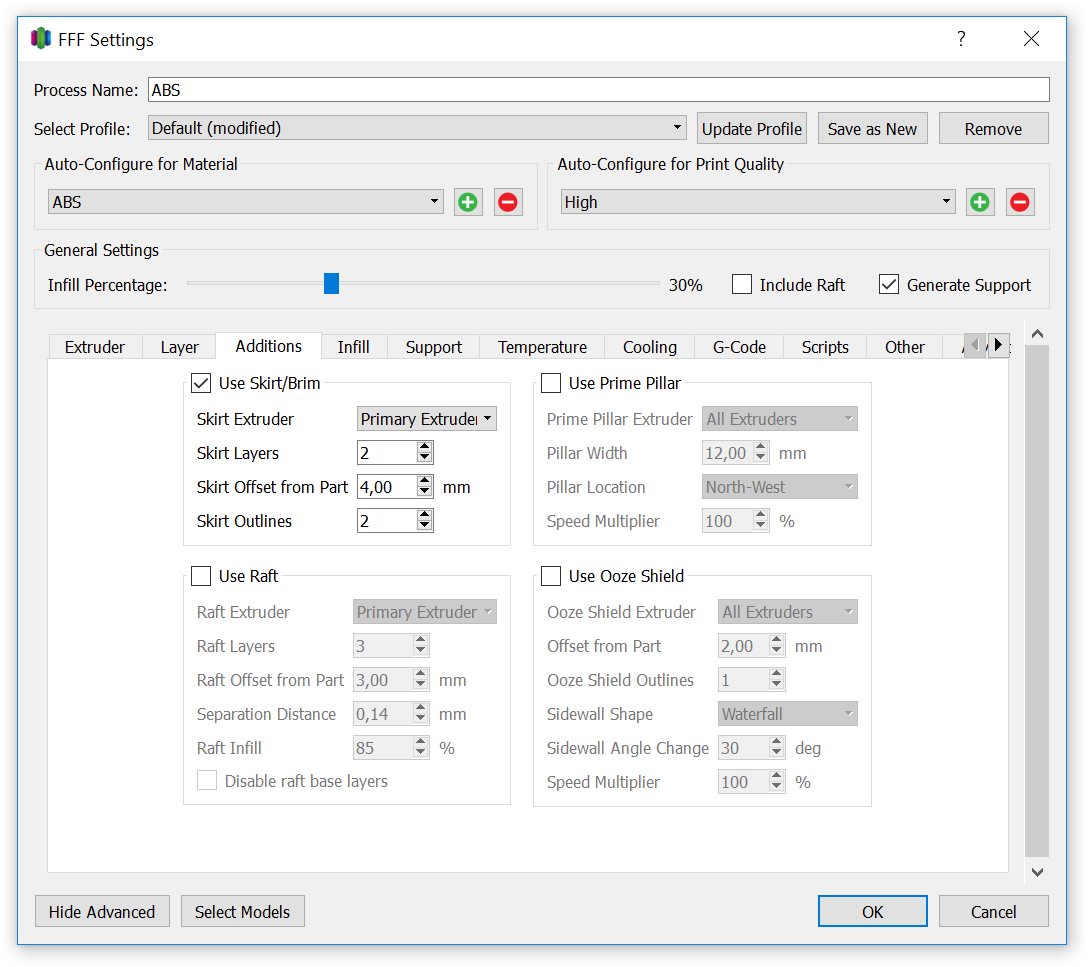Enable the Use Ooze Shield checkbox

point(551,576)
